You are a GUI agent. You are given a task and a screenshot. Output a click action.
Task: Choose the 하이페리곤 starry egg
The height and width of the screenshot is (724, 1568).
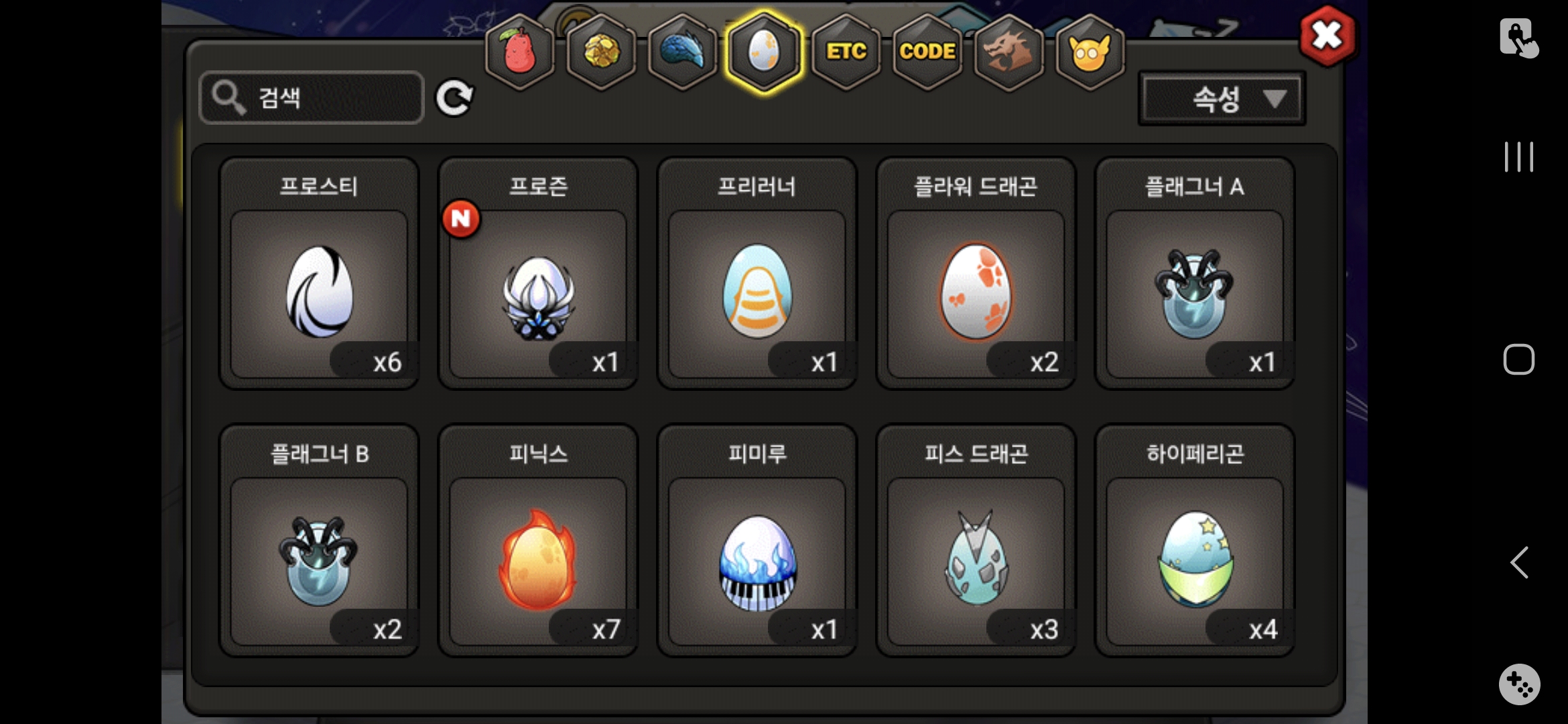pyautogui.click(x=1195, y=540)
